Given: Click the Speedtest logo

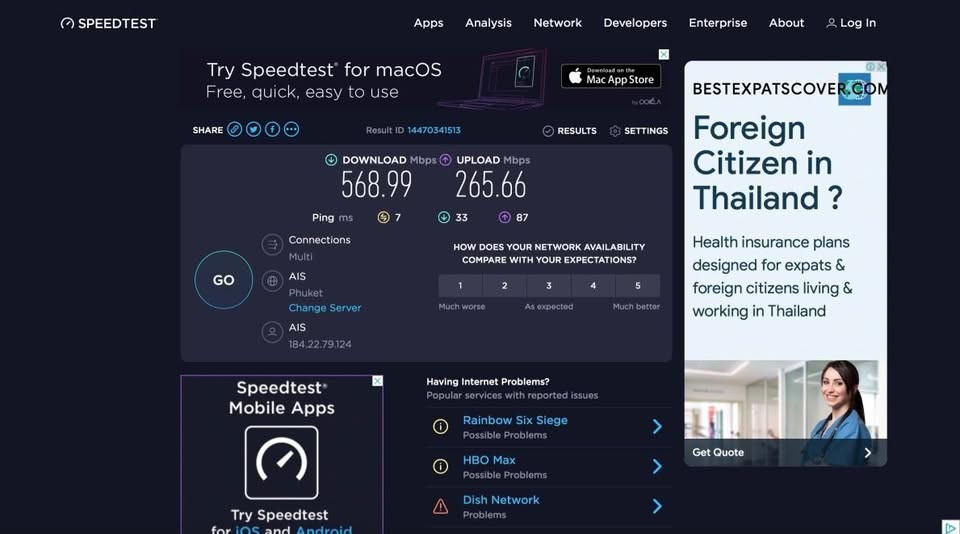Looking at the screenshot, I should [108, 23].
